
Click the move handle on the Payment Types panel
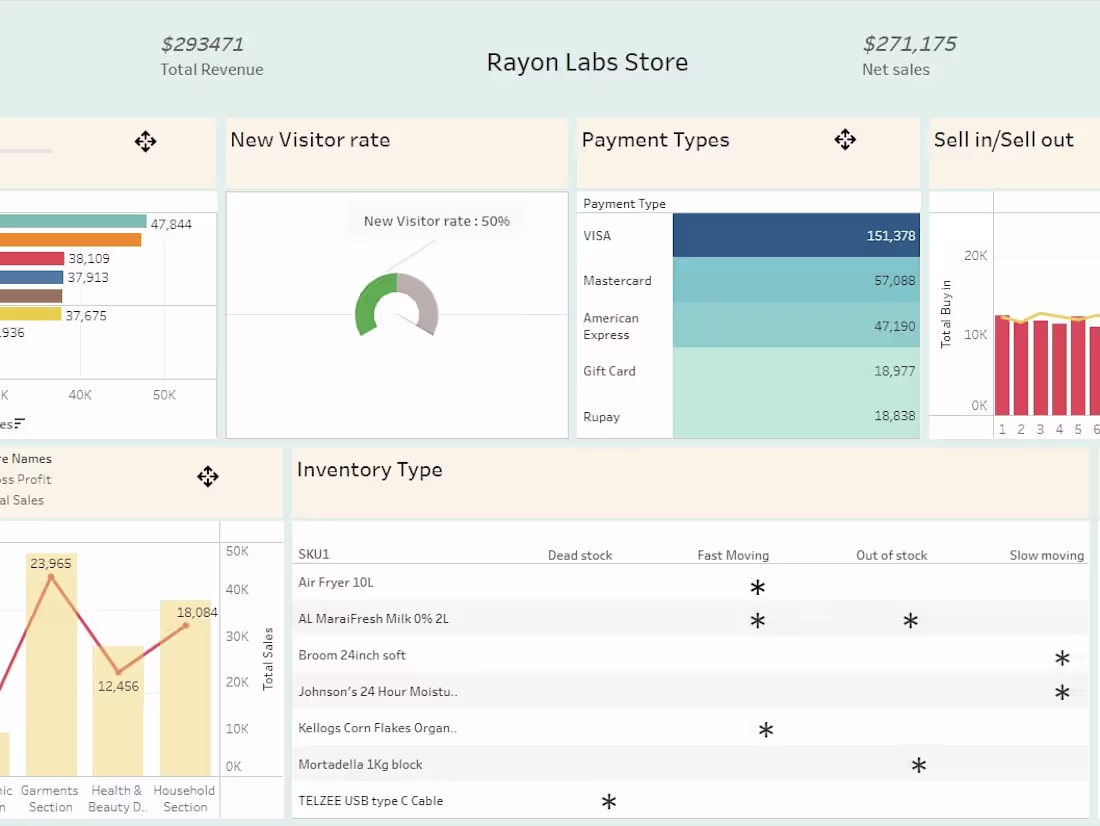pos(845,140)
